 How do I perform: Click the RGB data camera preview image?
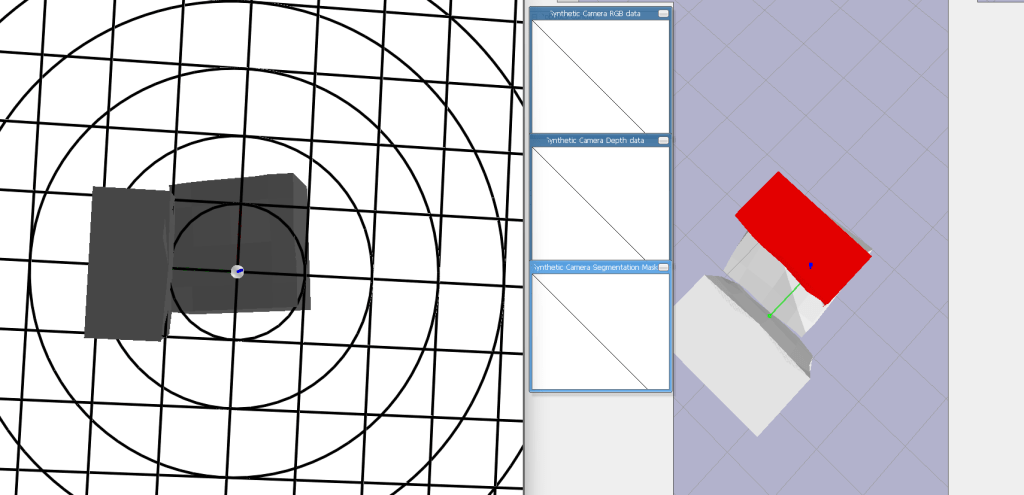click(600, 75)
